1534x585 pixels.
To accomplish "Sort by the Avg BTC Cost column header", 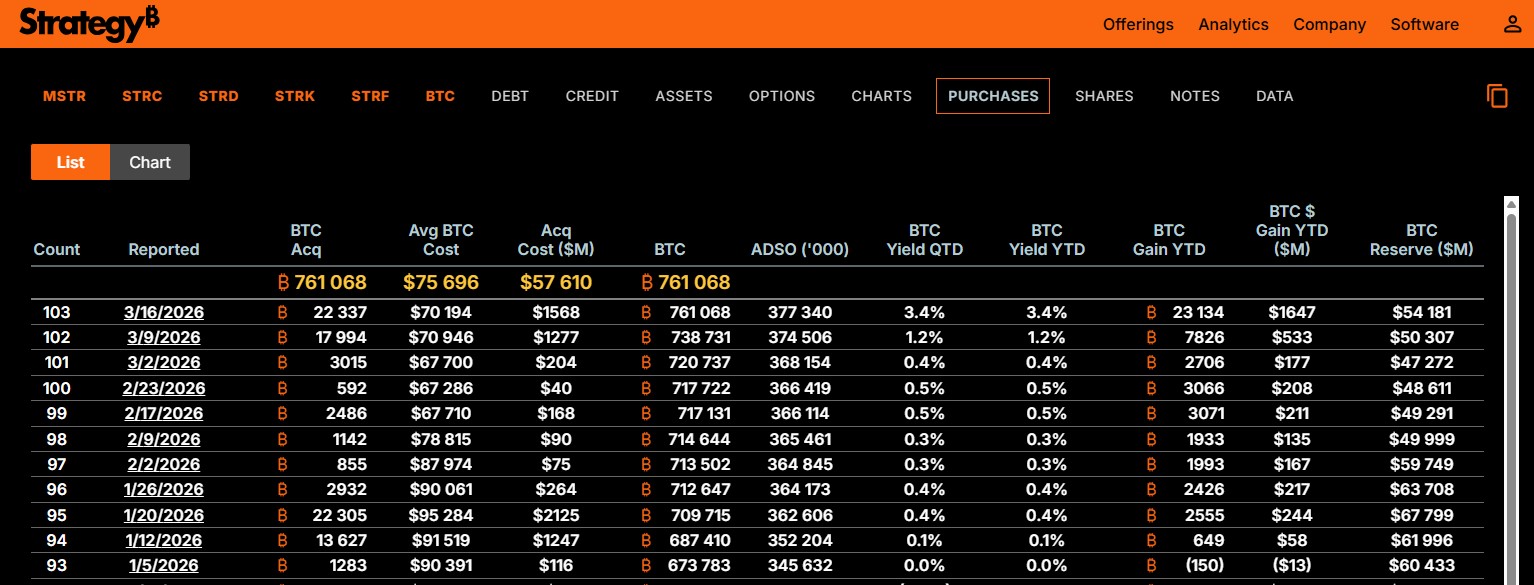I will click(x=440, y=240).
